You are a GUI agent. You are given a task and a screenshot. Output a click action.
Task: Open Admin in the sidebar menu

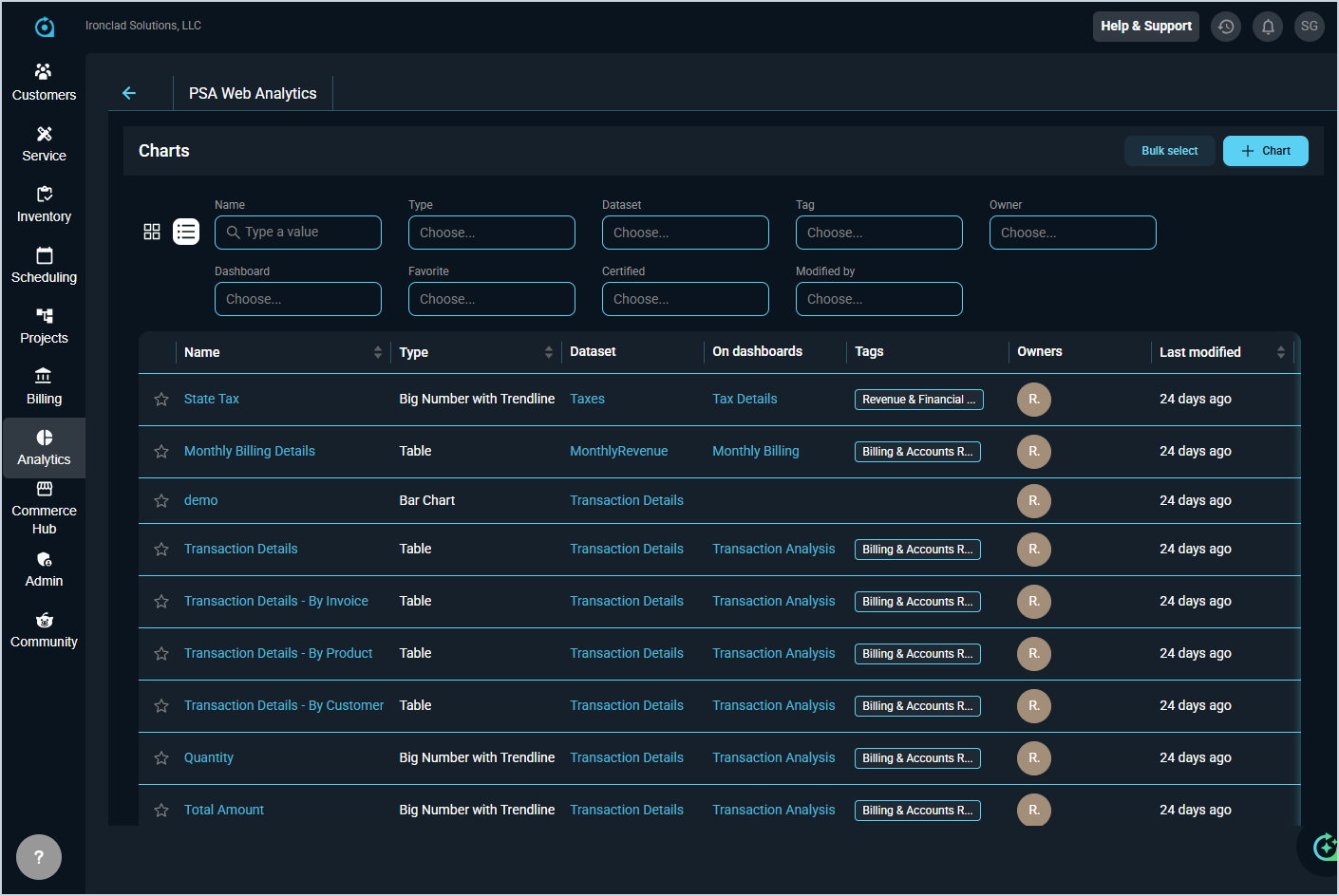click(x=44, y=569)
